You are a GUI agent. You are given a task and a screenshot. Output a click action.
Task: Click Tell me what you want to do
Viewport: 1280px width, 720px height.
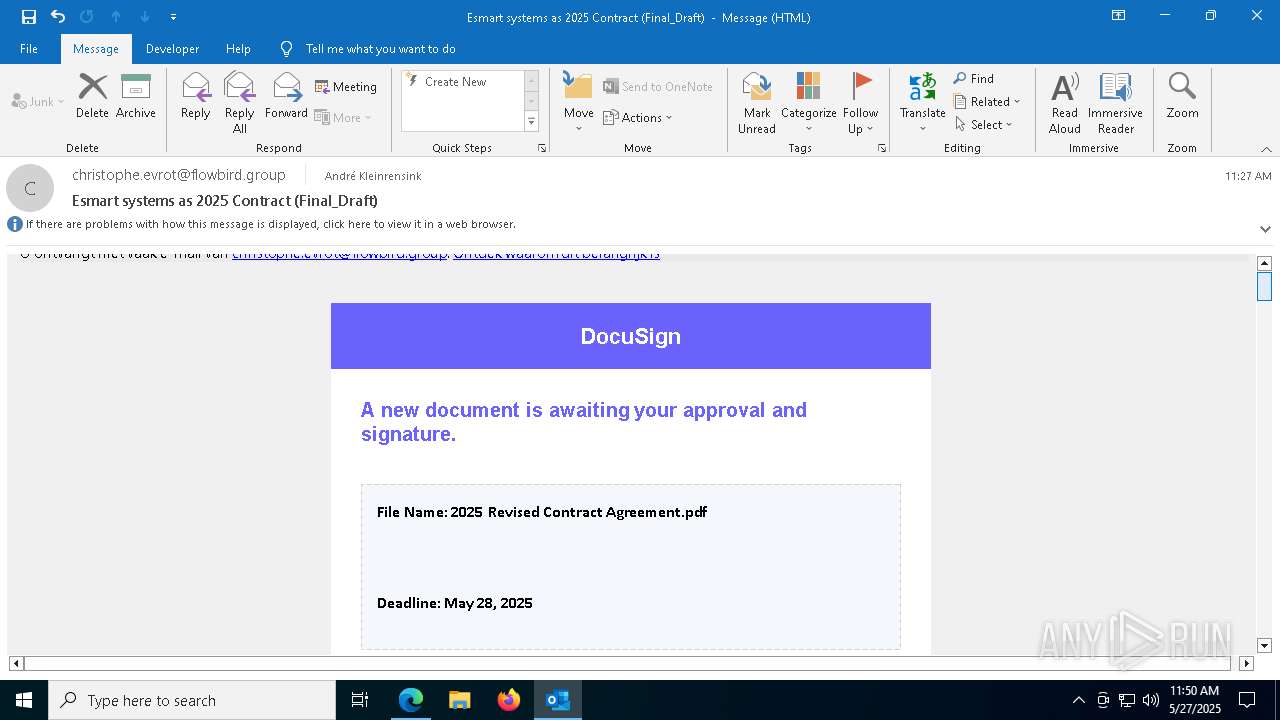pos(380,49)
